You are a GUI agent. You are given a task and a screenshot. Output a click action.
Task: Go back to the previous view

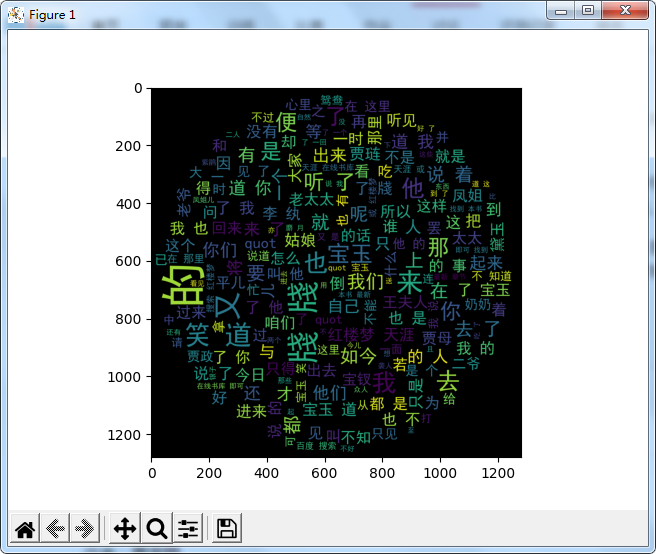[x=55, y=528]
